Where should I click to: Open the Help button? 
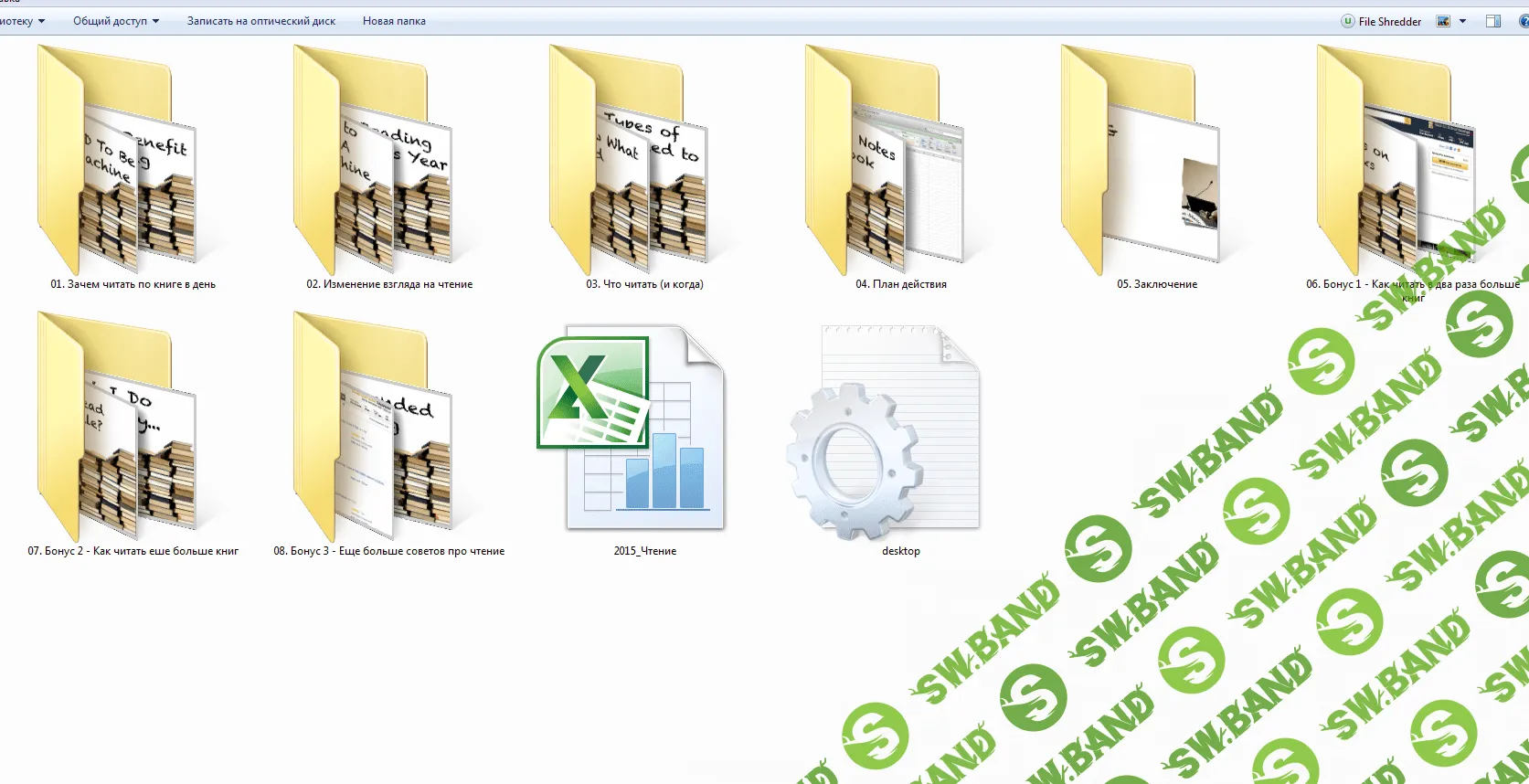(x=1524, y=21)
